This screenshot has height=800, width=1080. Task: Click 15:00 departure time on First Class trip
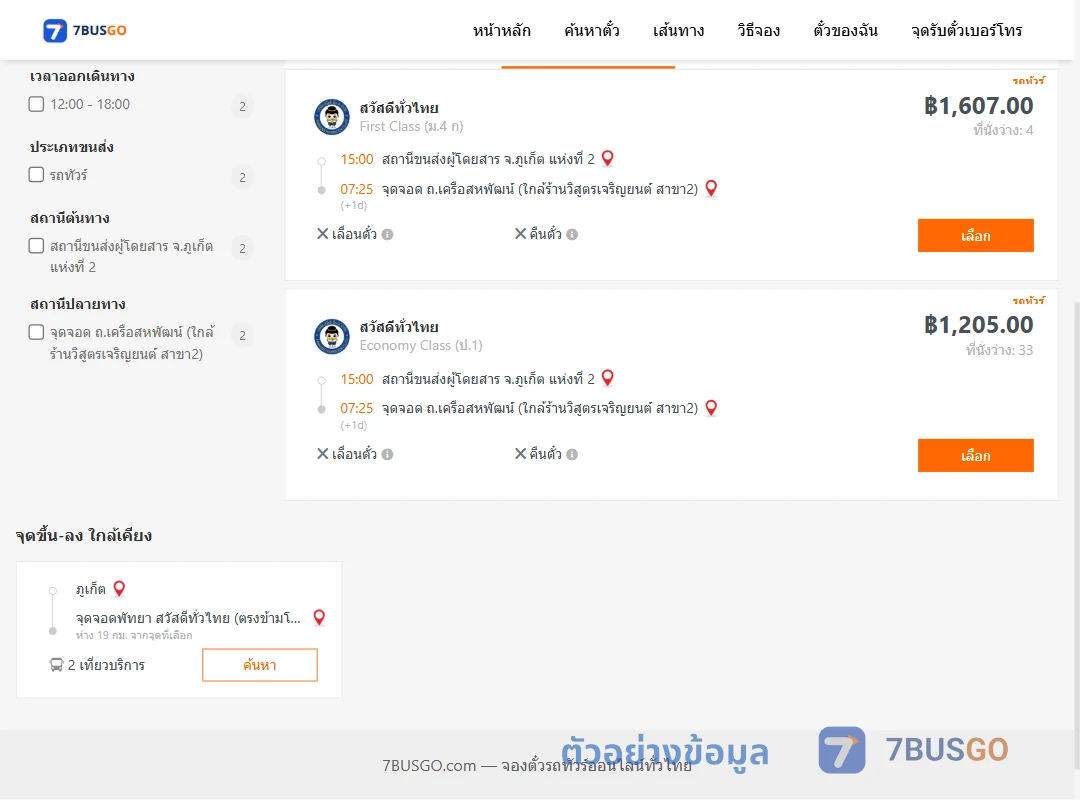[x=357, y=159]
